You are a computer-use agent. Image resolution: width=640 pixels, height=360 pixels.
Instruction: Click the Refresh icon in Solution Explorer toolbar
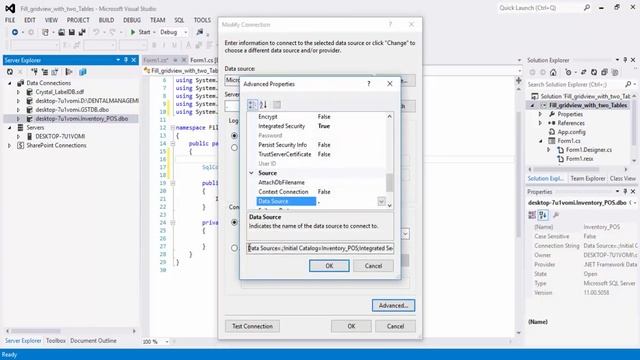594,72
